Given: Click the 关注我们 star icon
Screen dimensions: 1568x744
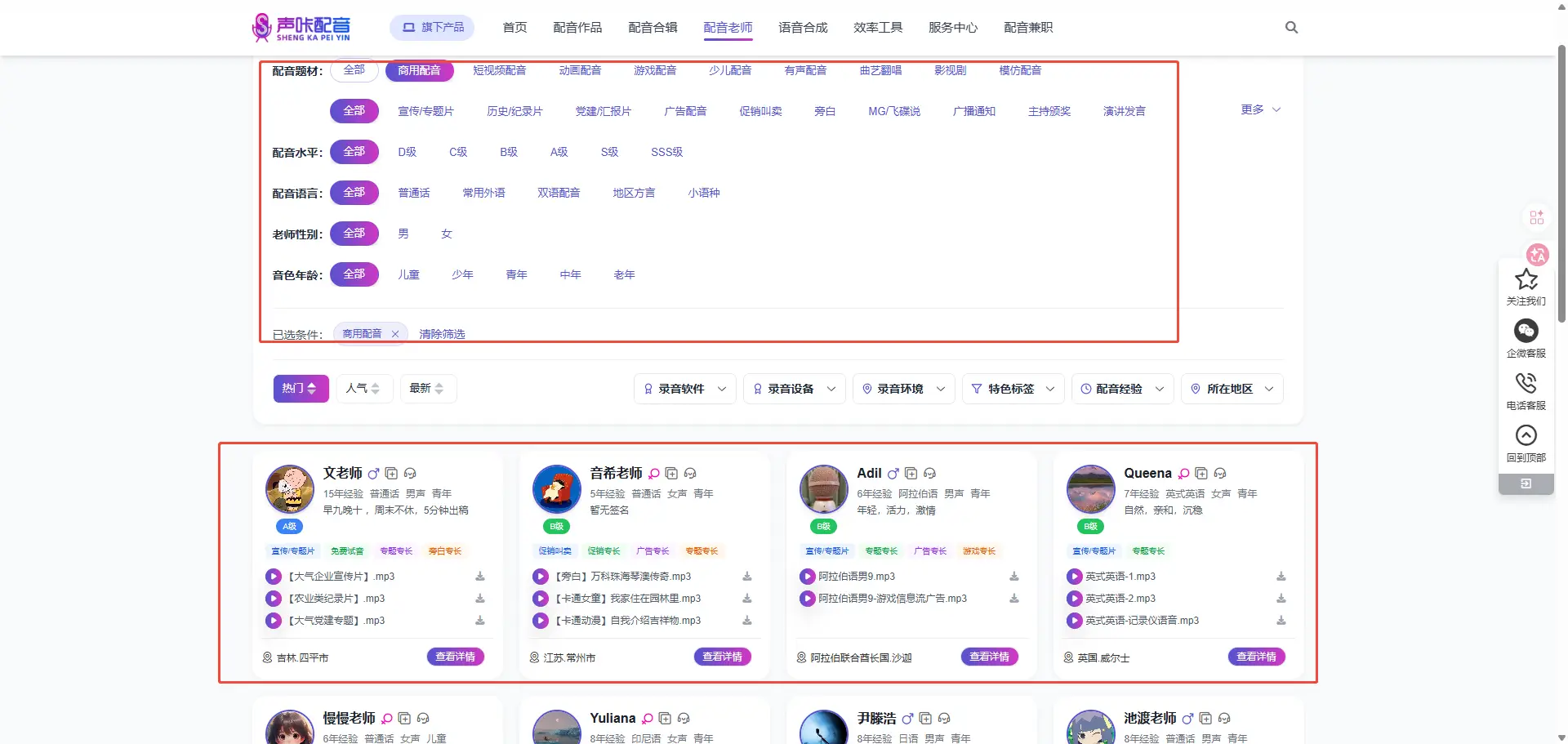Looking at the screenshot, I should point(1526,280).
